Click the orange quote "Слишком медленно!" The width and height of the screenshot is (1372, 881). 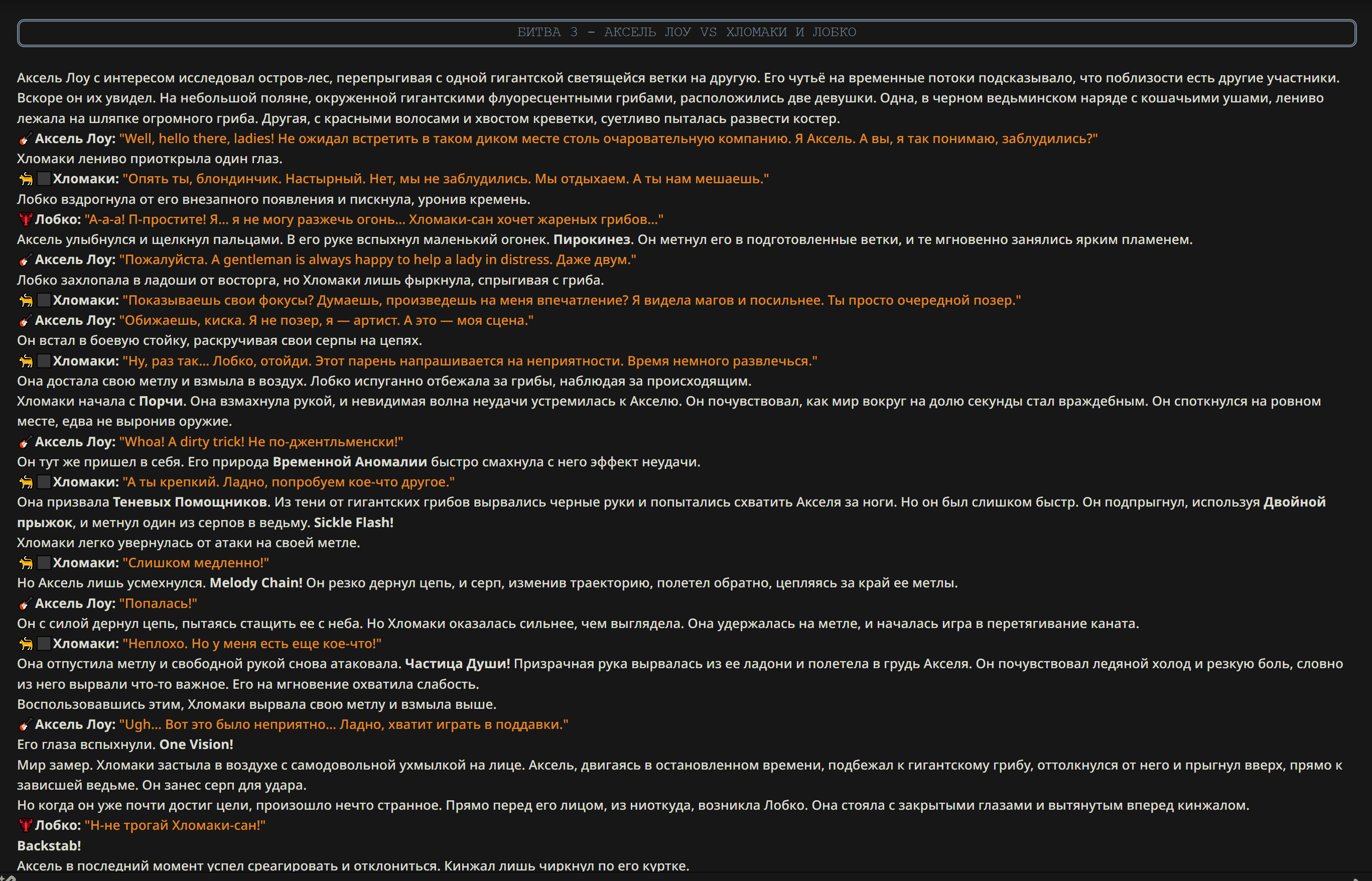196,563
